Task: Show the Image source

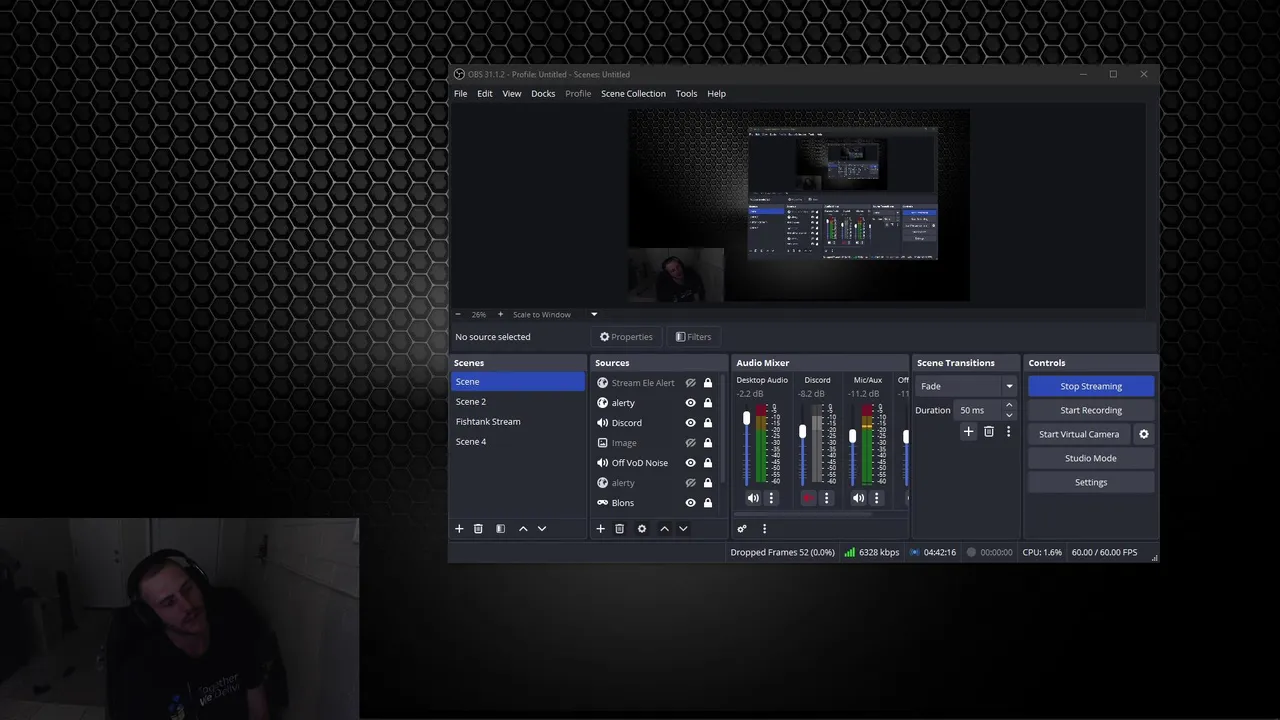Action: [x=690, y=443]
